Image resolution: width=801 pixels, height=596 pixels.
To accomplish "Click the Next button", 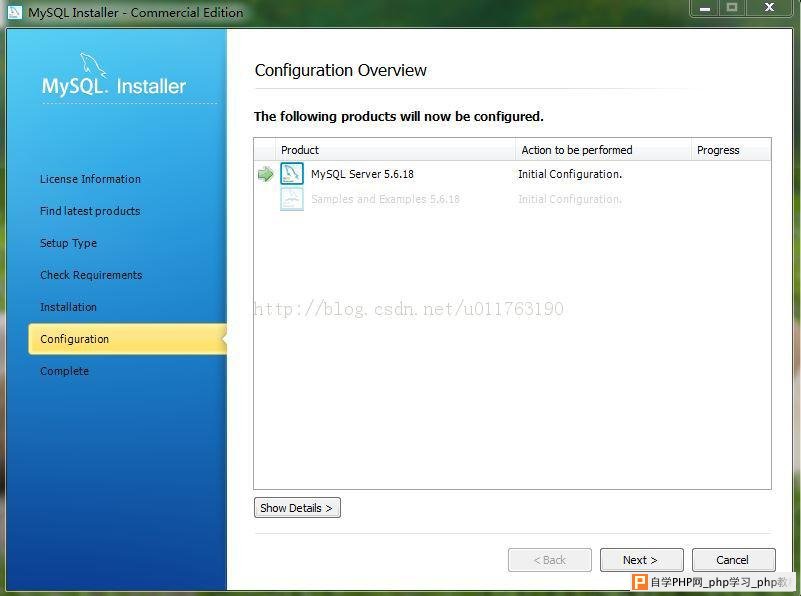I will (x=642, y=560).
